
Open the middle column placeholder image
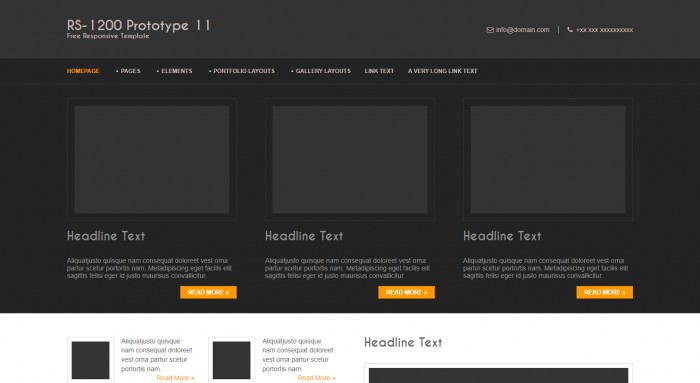pyautogui.click(x=350, y=159)
